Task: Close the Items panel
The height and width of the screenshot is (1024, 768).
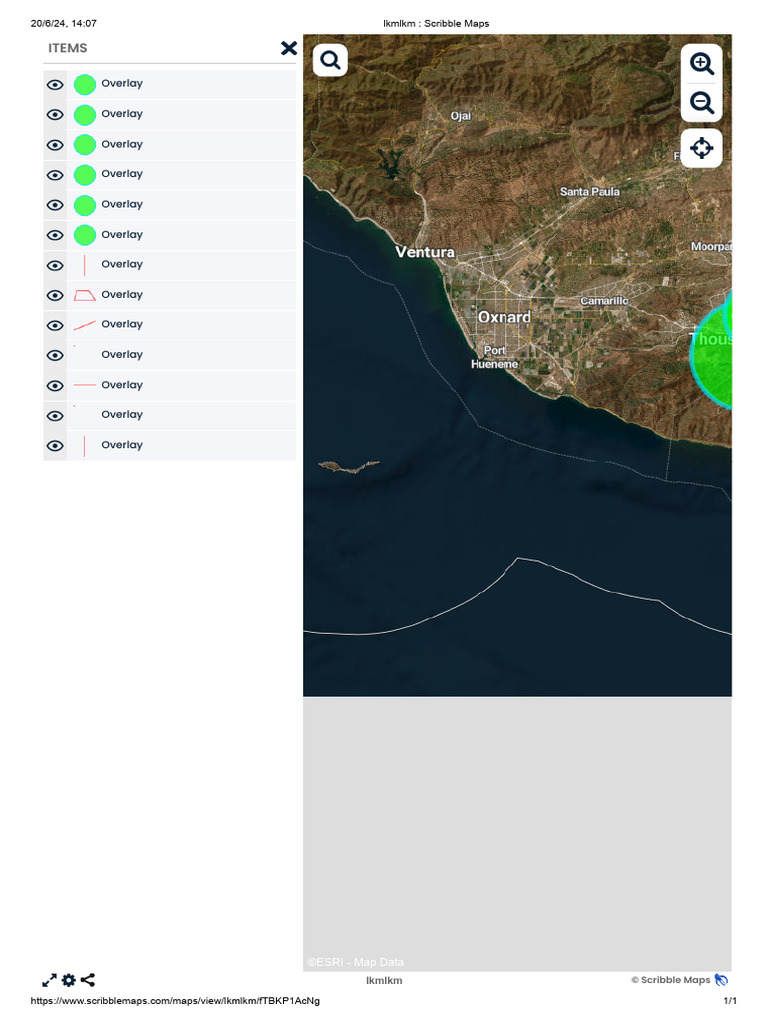Action: [289, 48]
